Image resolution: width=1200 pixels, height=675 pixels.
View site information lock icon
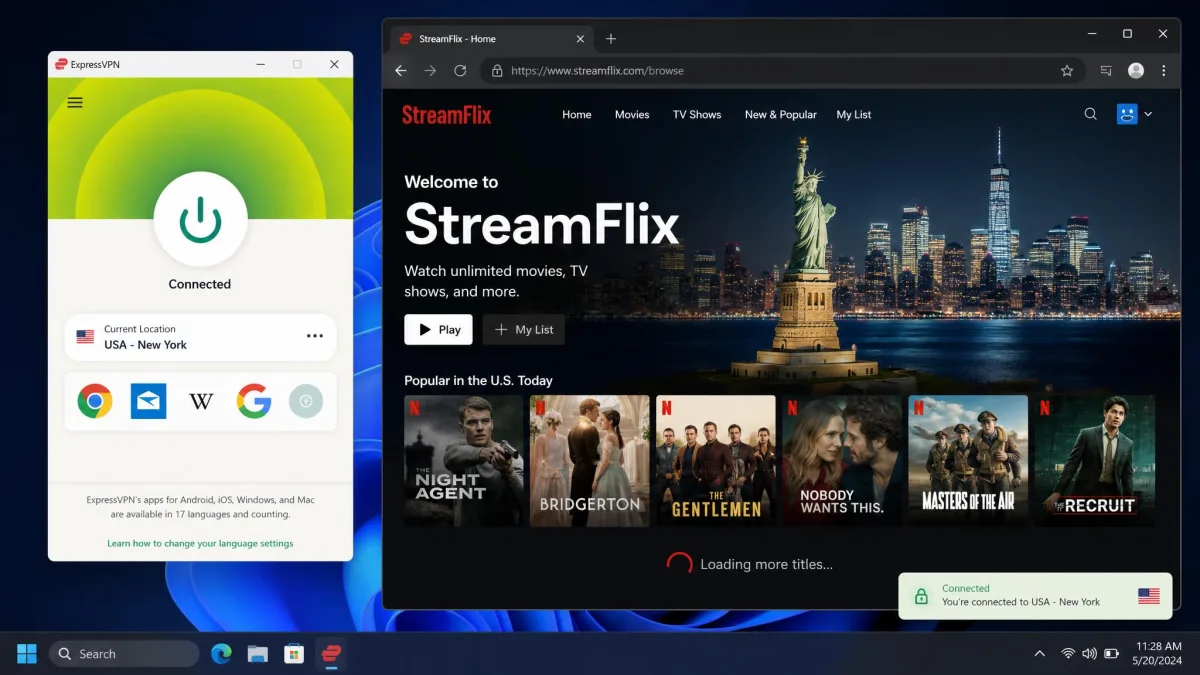tap(497, 71)
